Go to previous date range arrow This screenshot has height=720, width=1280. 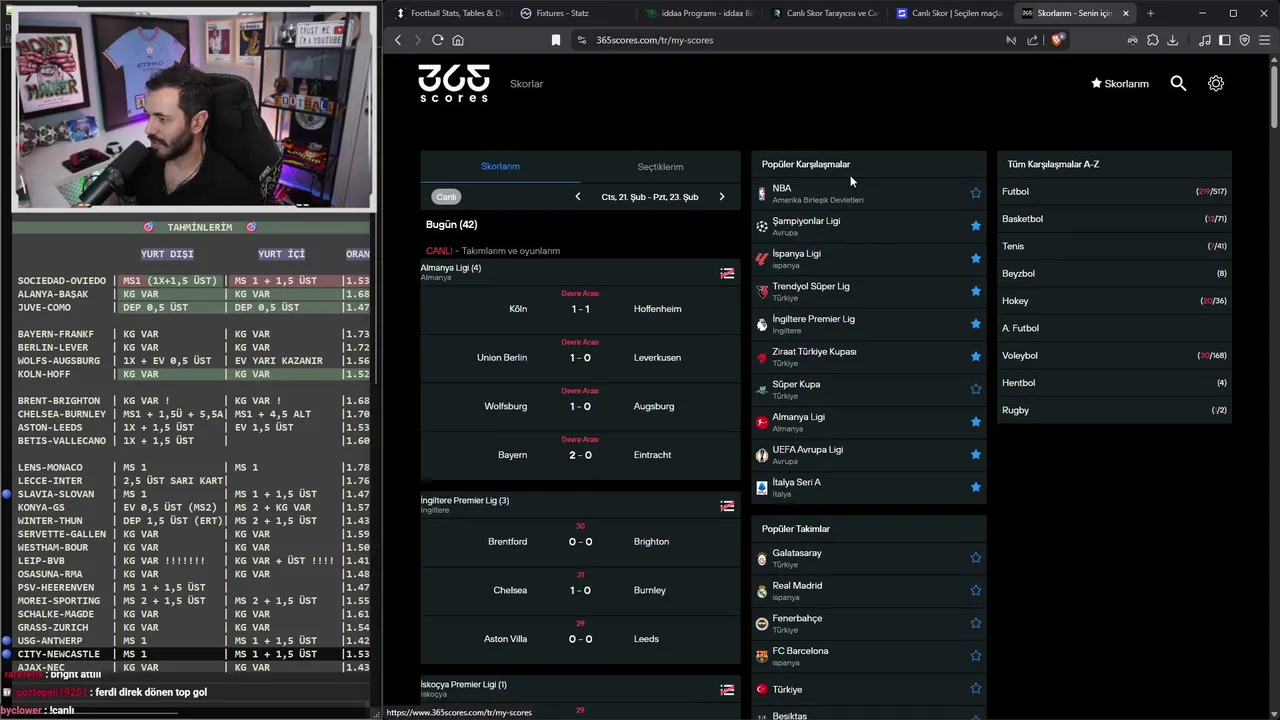pyautogui.click(x=578, y=197)
